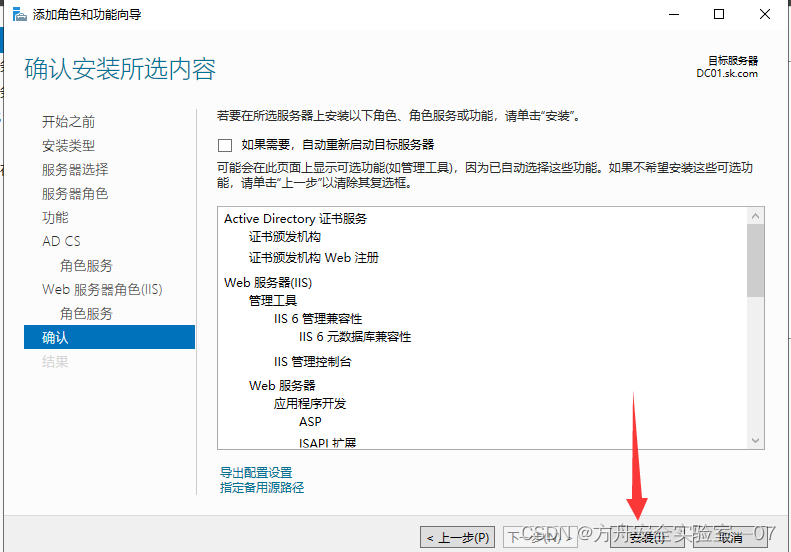Image resolution: width=791 pixels, height=552 pixels.
Task: Click 导出配置设置 link
Action: [256, 473]
